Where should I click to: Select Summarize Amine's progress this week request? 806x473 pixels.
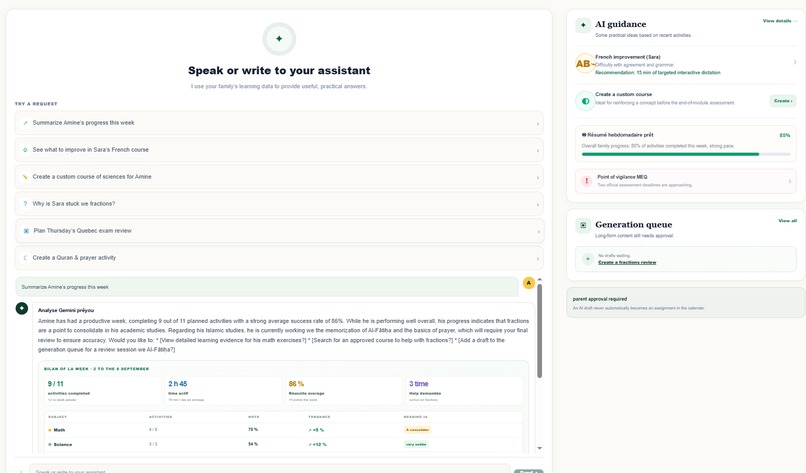[279, 123]
